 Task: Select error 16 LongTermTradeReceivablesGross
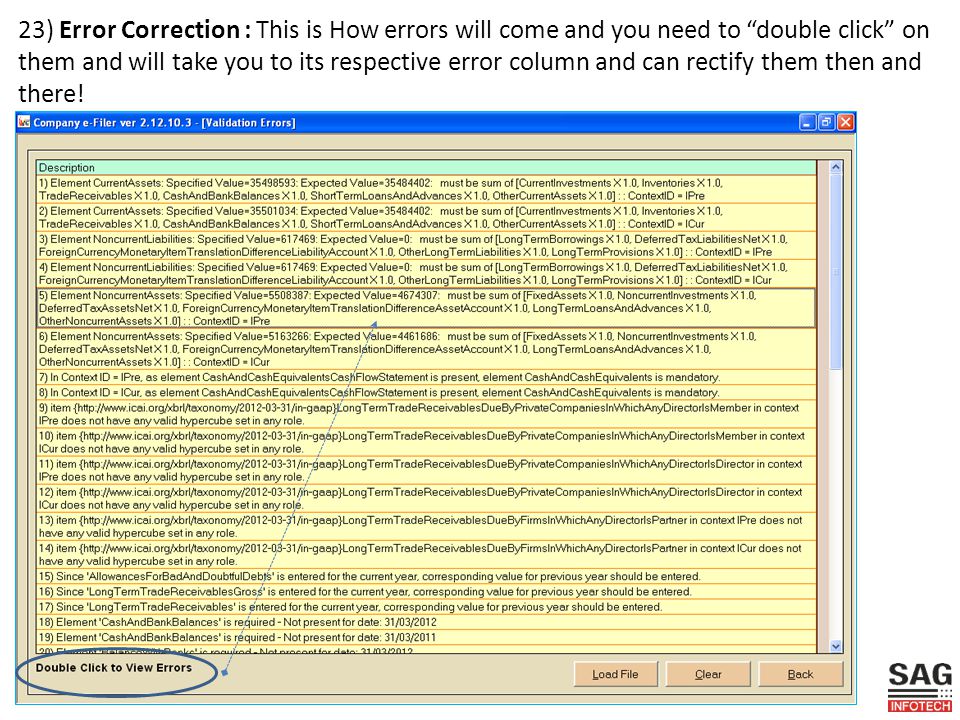tap(426, 591)
